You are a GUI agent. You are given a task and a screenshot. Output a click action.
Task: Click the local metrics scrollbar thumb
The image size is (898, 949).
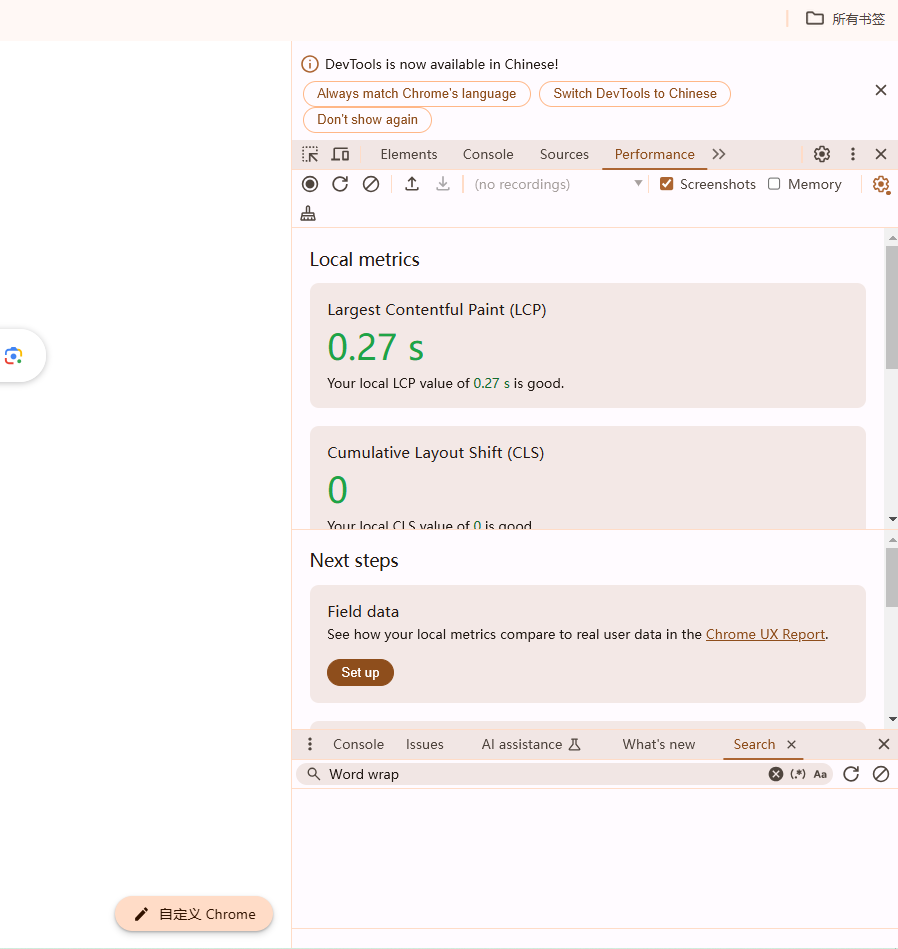coord(892,307)
